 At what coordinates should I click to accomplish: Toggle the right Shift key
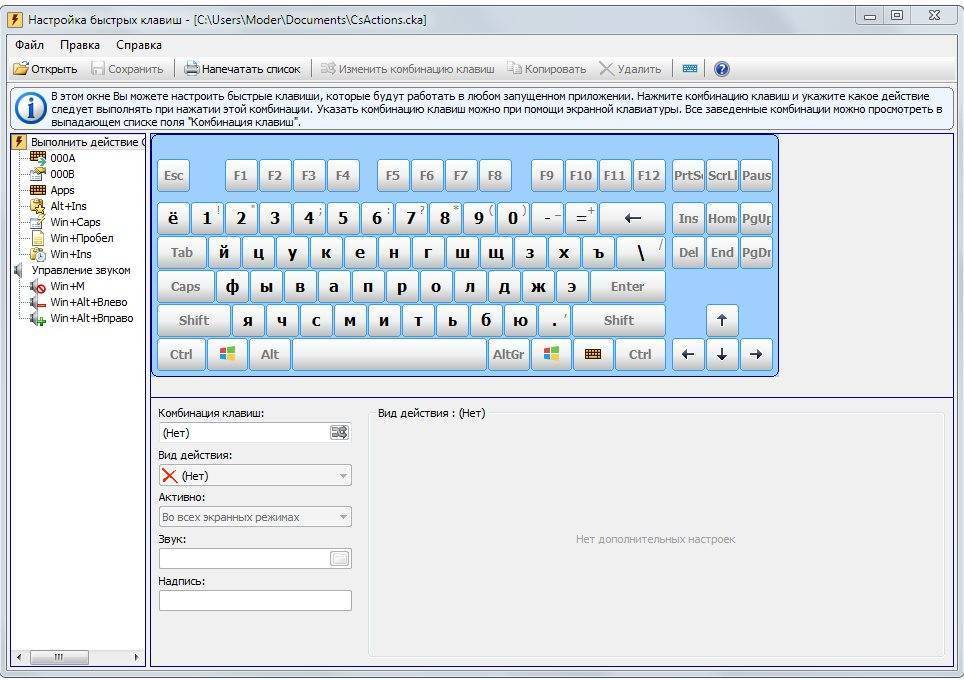tap(618, 320)
